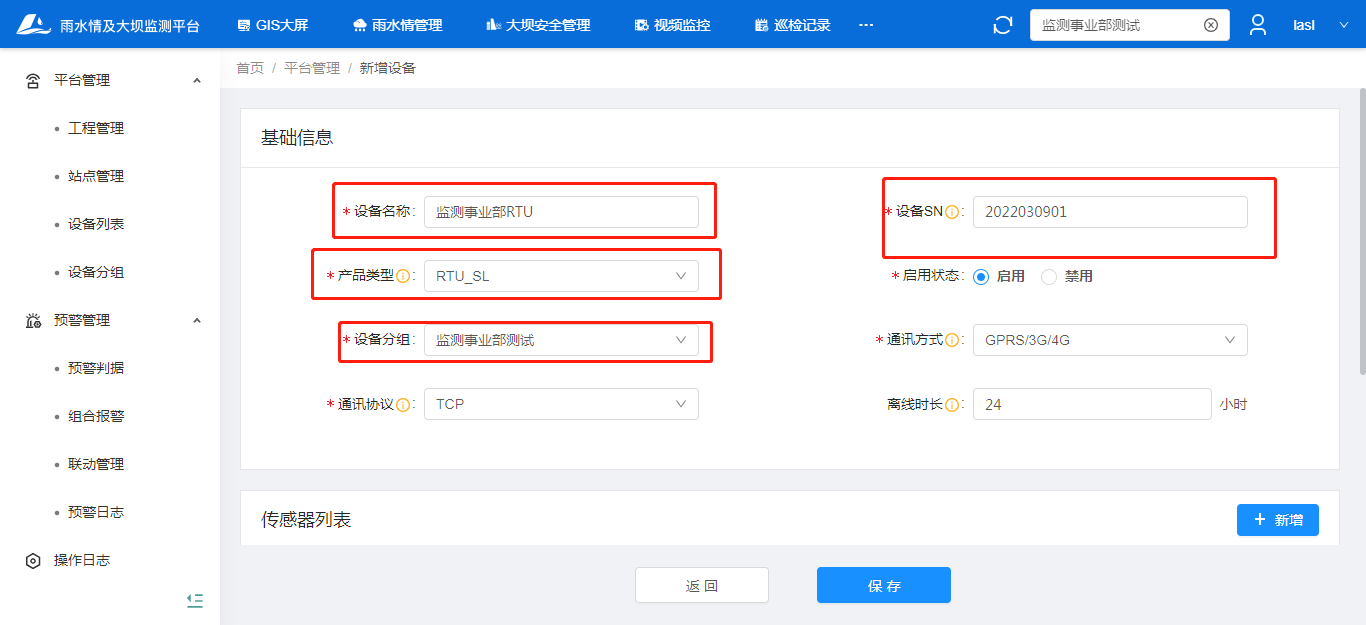The width and height of the screenshot is (1366, 625).
Task: Click info icon next to 离线时长
Action: pos(952,405)
